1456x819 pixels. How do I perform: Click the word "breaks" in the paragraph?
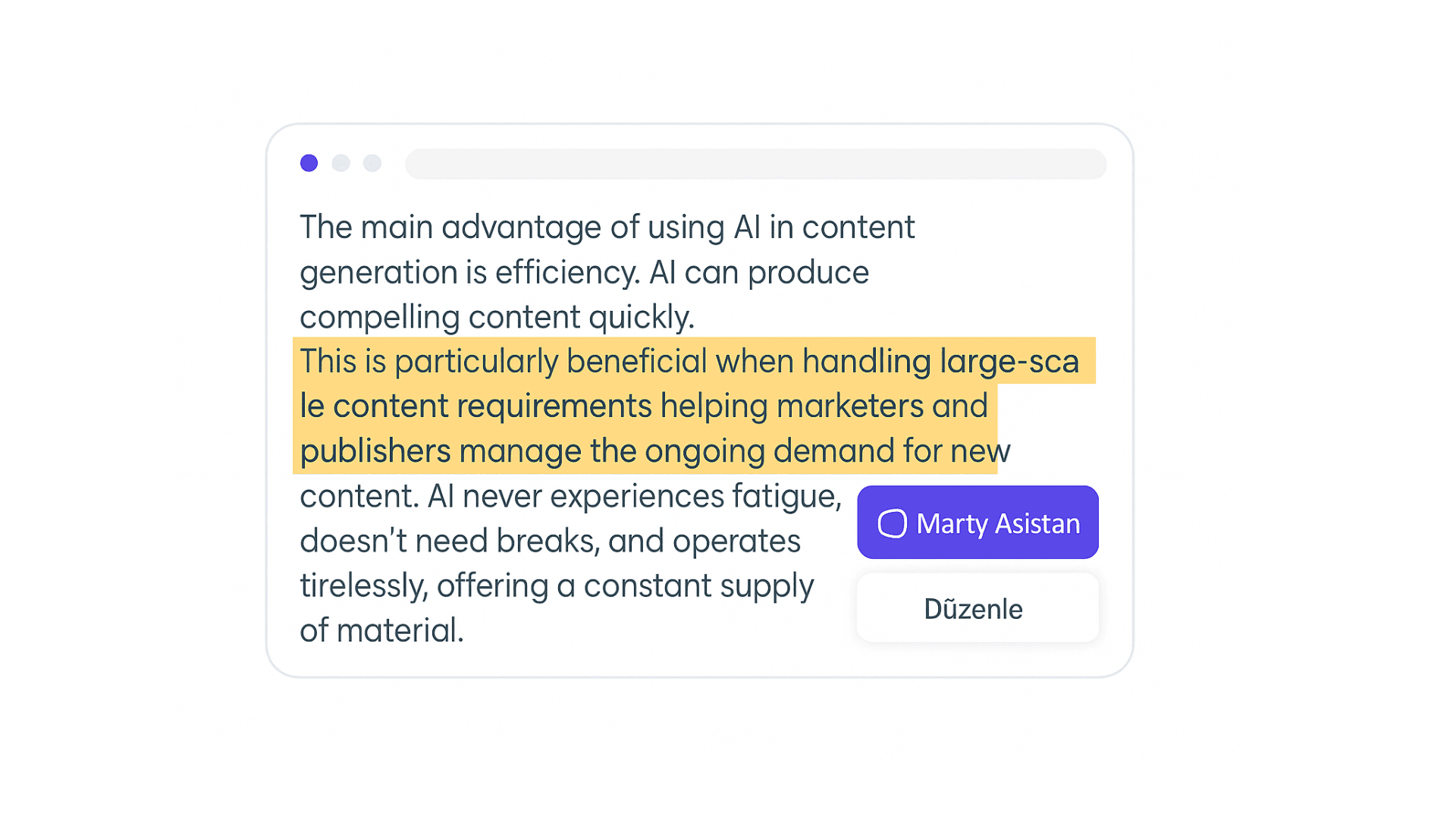click(x=545, y=541)
